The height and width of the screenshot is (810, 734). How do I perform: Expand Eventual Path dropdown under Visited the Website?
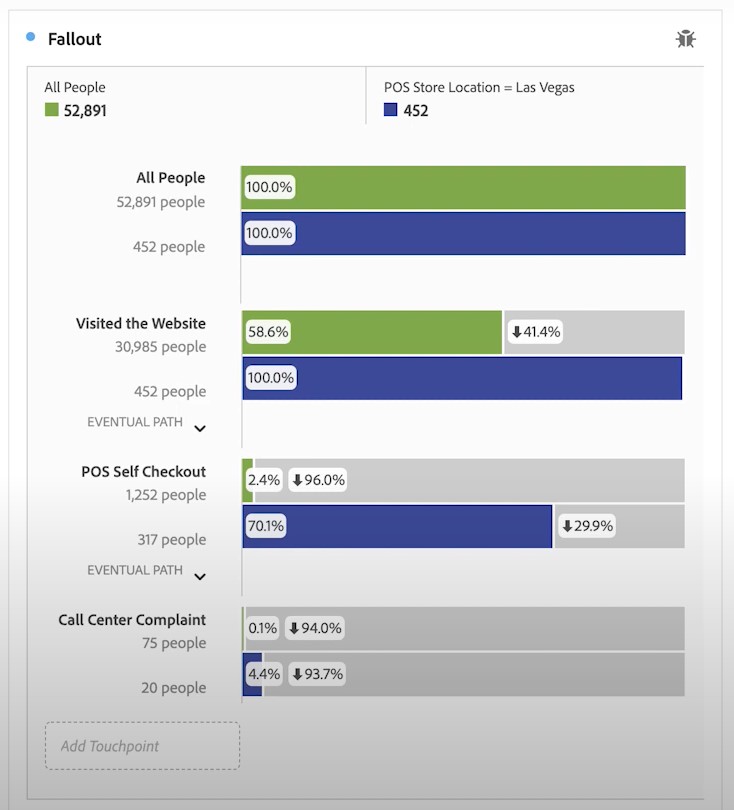(200, 428)
